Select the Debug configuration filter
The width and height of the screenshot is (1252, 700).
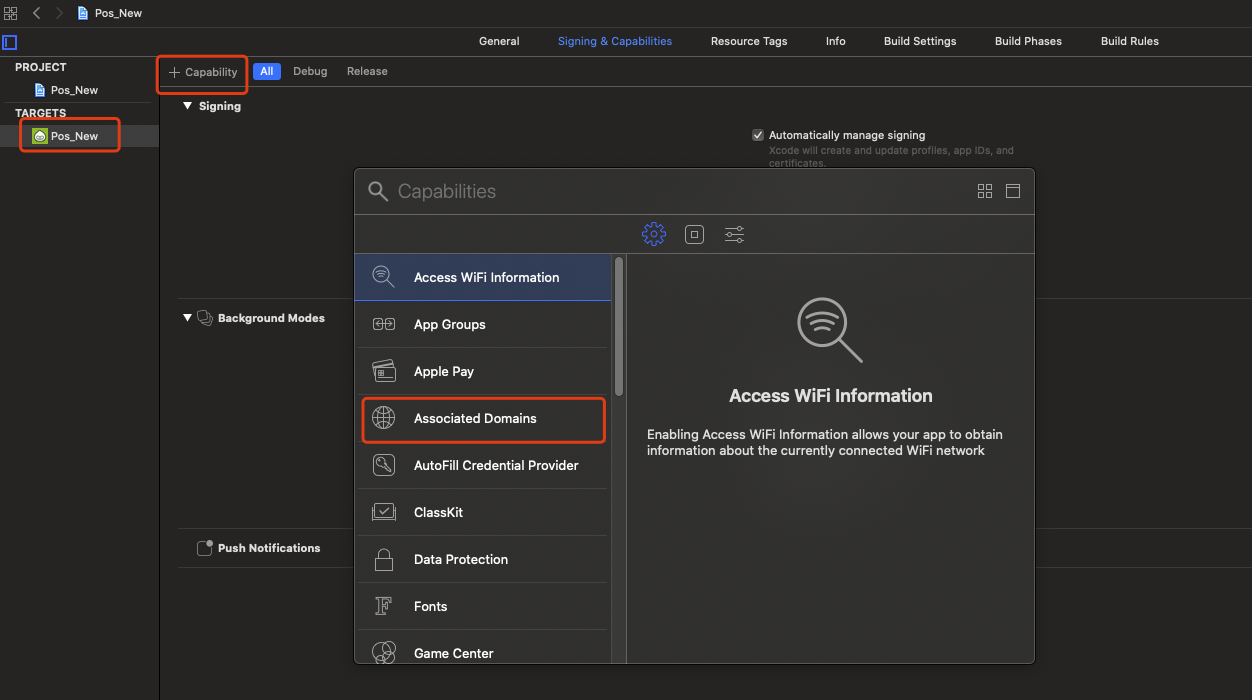(x=310, y=71)
